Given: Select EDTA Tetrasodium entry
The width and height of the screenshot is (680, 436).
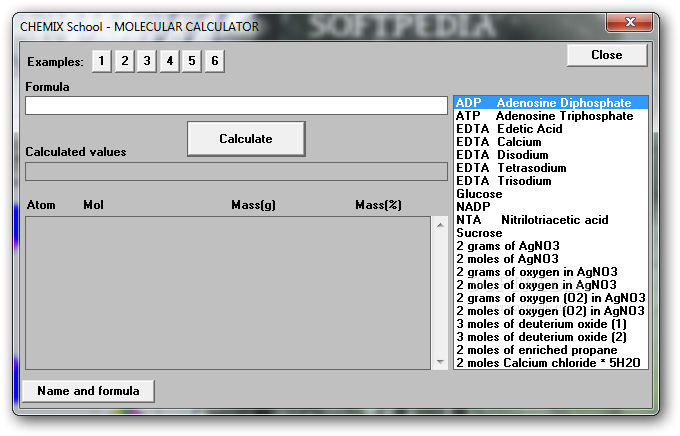Looking at the screenshot, I should point(551,168).
